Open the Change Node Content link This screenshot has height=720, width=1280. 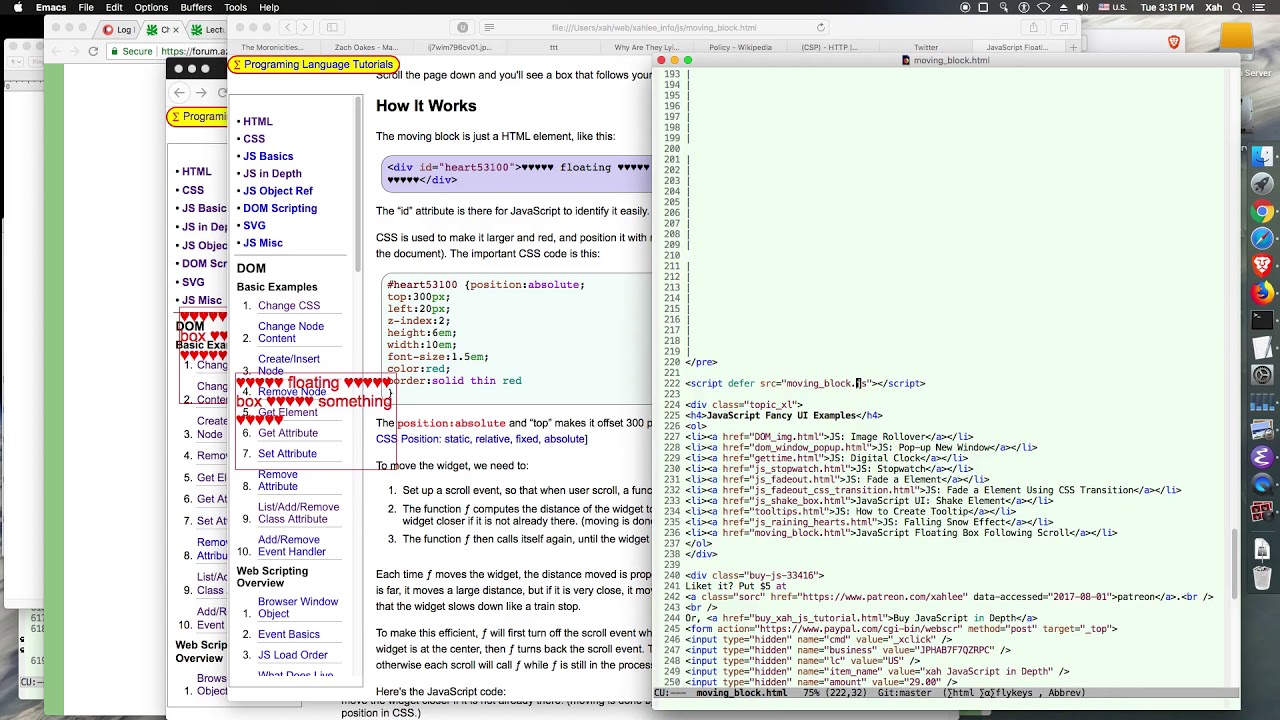(x=291, y=332)
